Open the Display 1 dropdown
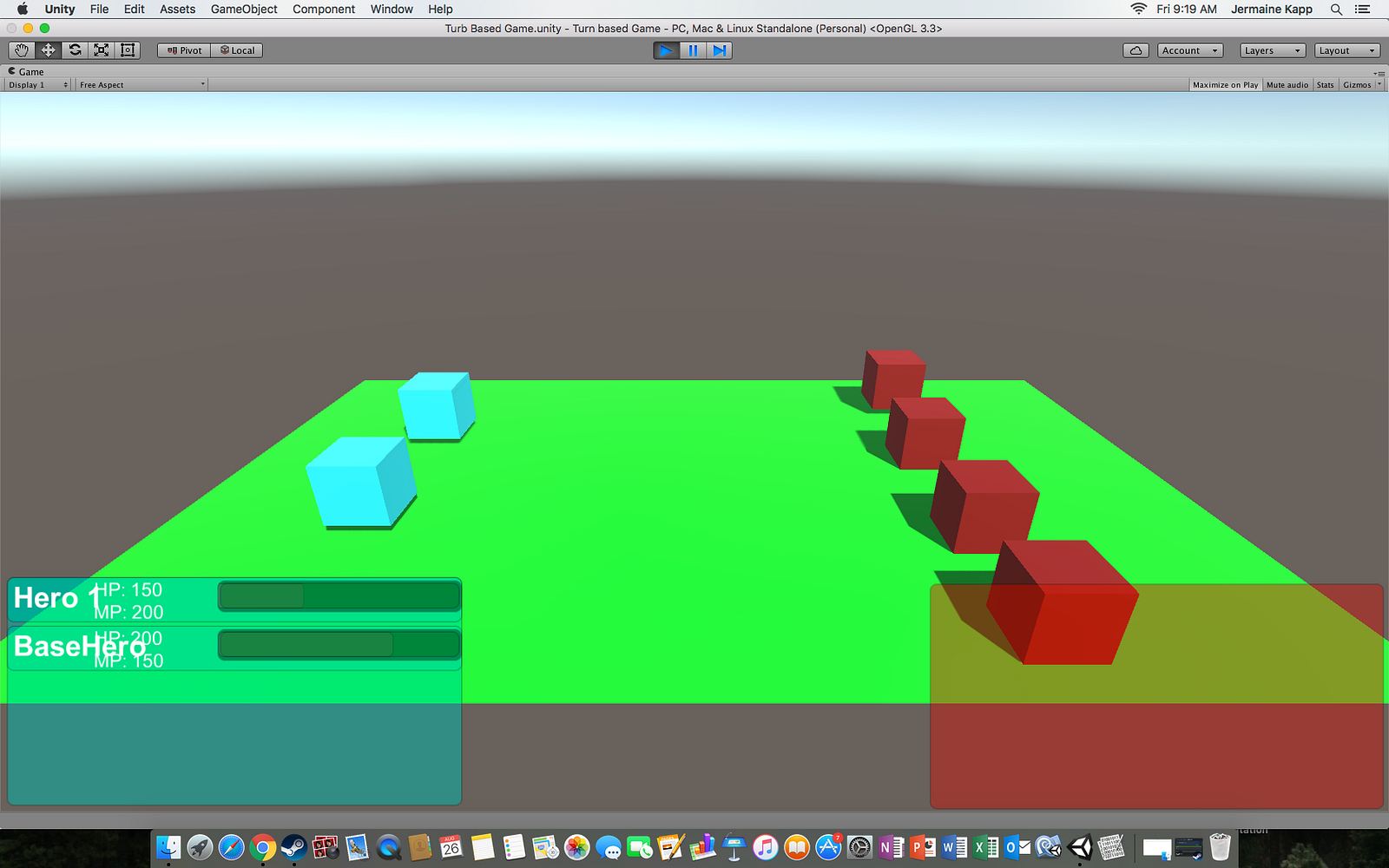 (x=38, y=85)
